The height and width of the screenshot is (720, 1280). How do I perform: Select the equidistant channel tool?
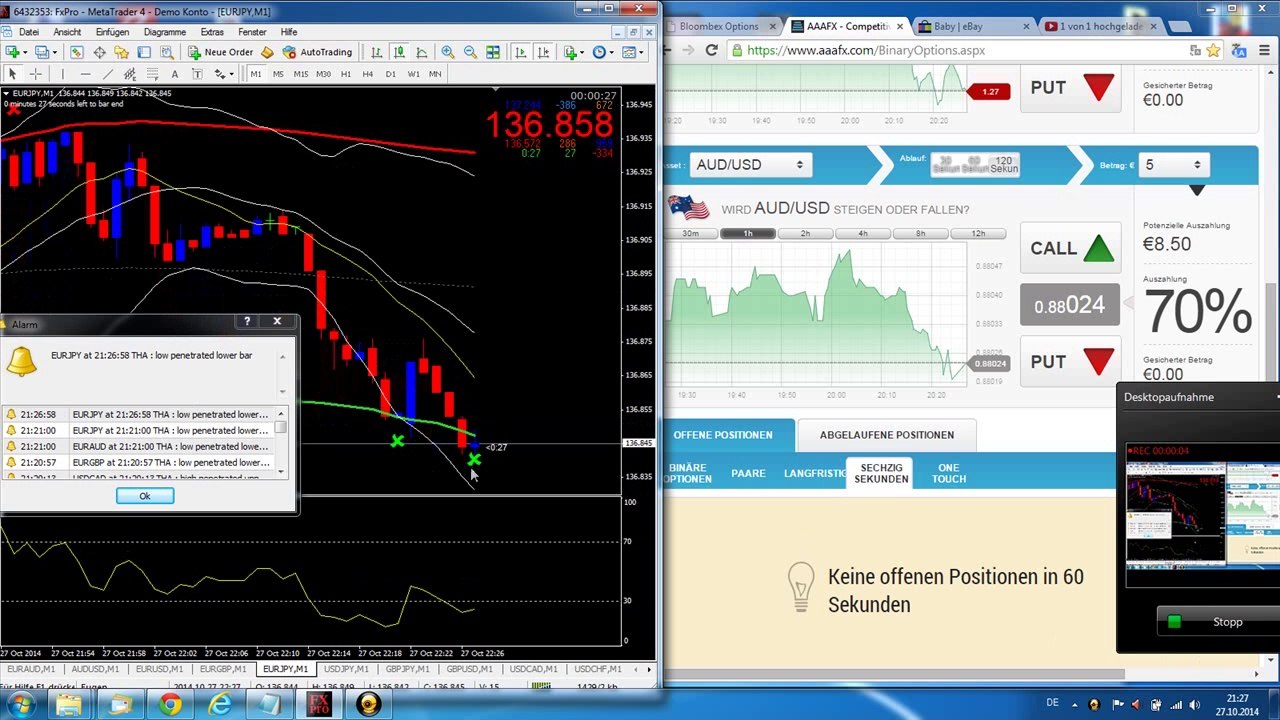coord(130,74)
